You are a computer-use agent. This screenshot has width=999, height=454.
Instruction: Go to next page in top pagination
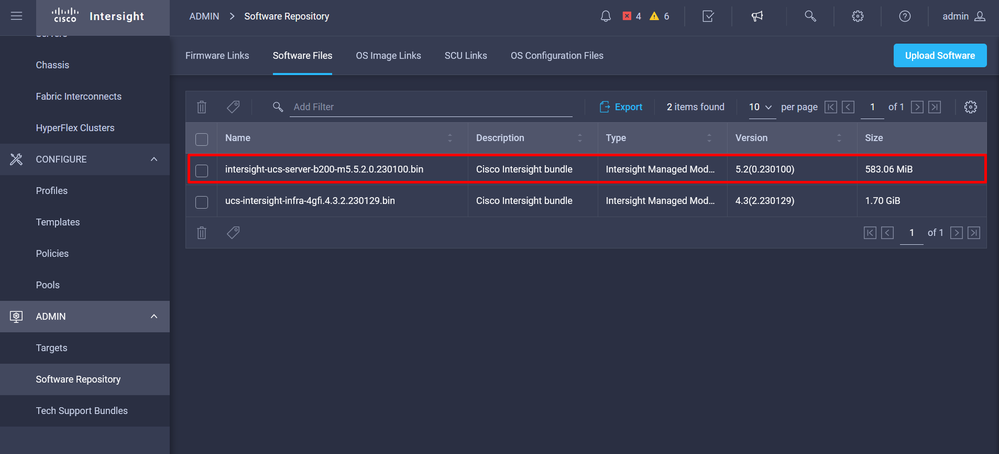(917, 107)
